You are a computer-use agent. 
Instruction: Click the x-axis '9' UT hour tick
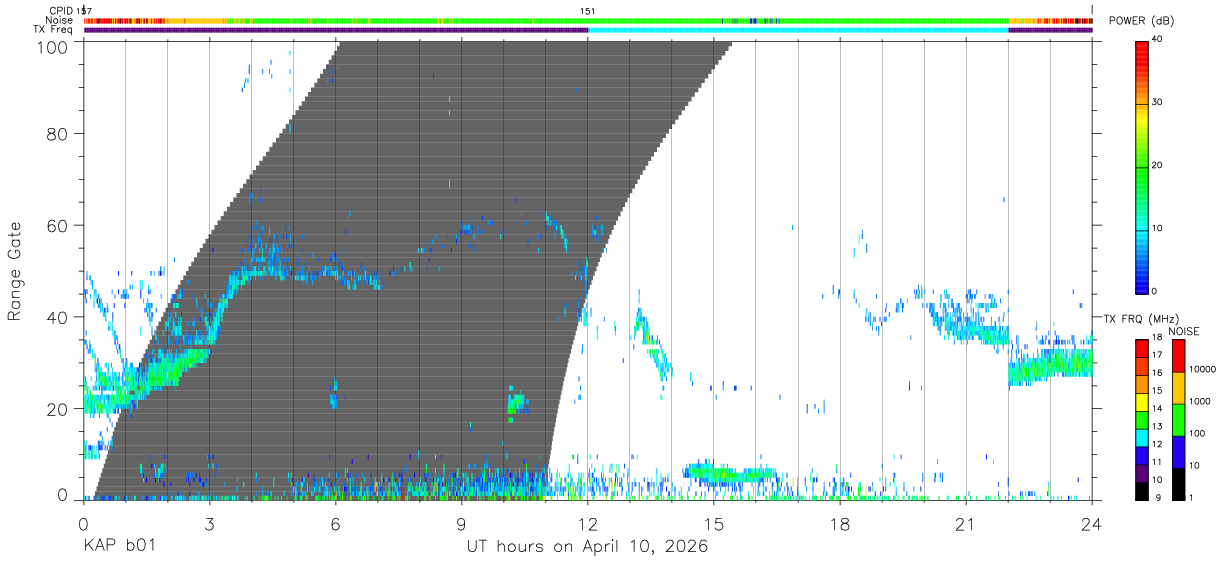461,523
